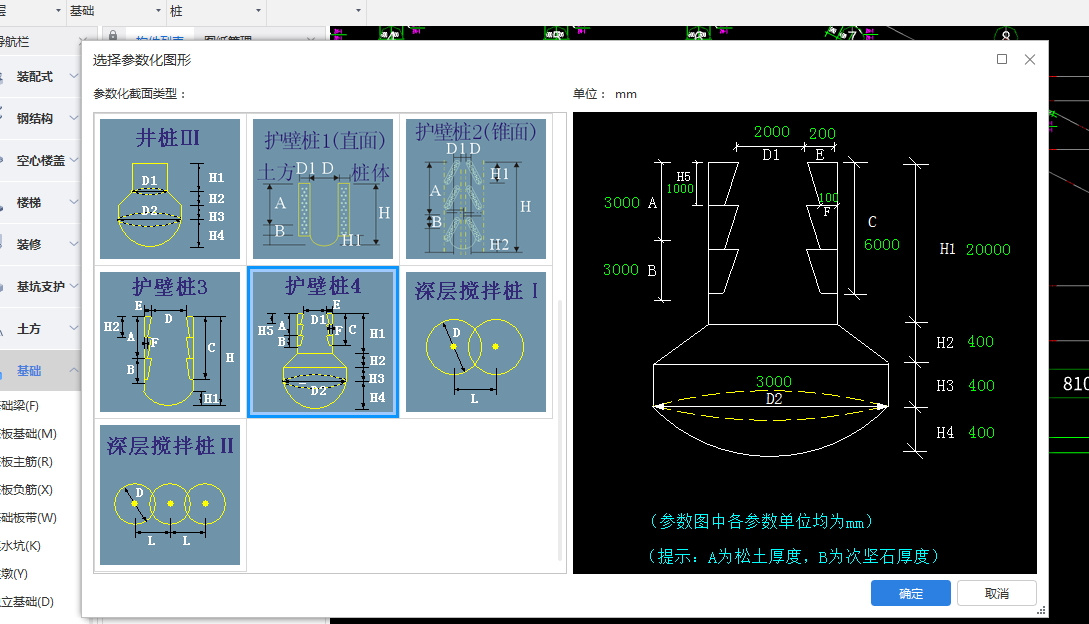Edit the C value 6000
1089x624 pixels.
click(881, 245)
